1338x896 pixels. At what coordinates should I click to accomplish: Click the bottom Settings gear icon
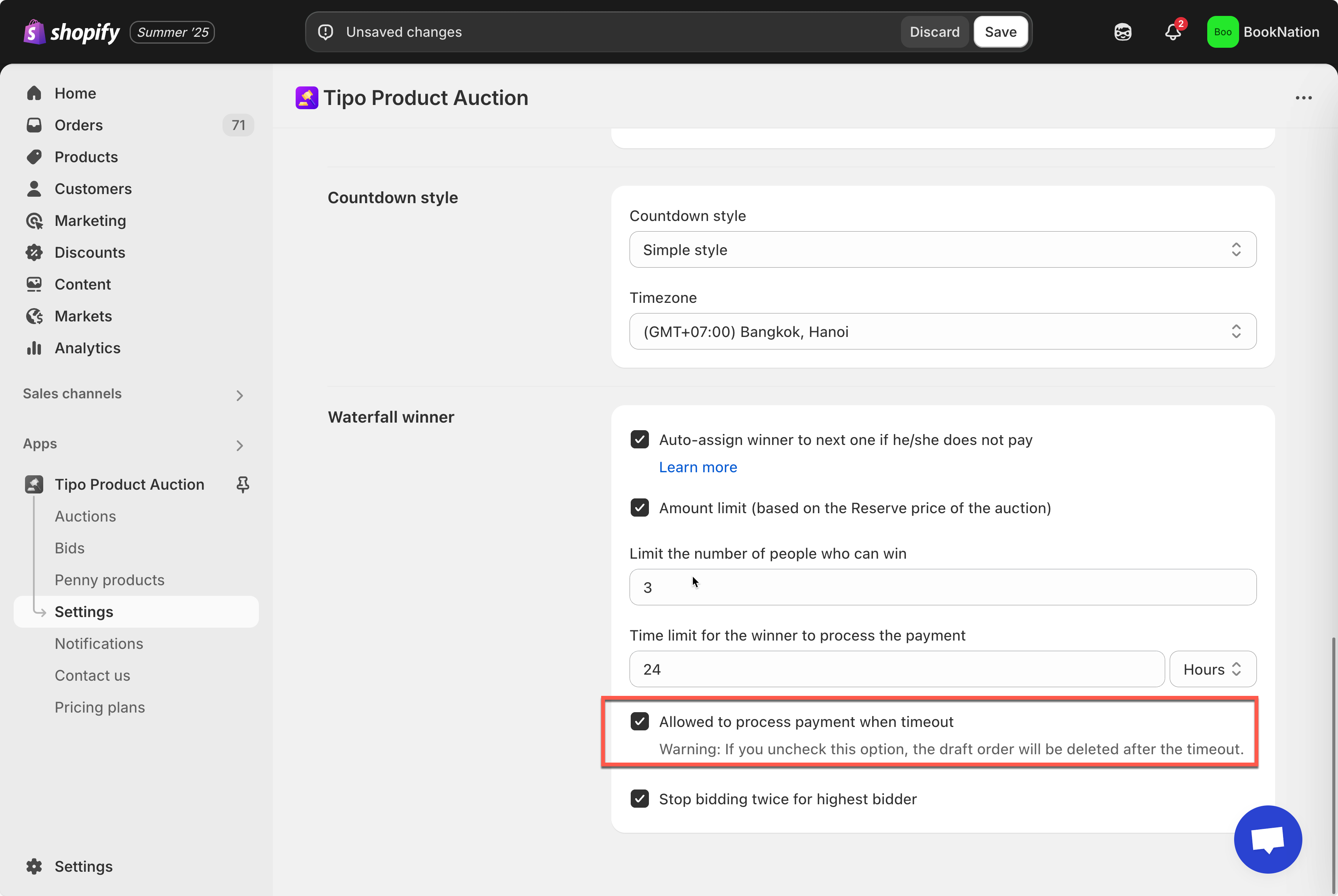34,866
